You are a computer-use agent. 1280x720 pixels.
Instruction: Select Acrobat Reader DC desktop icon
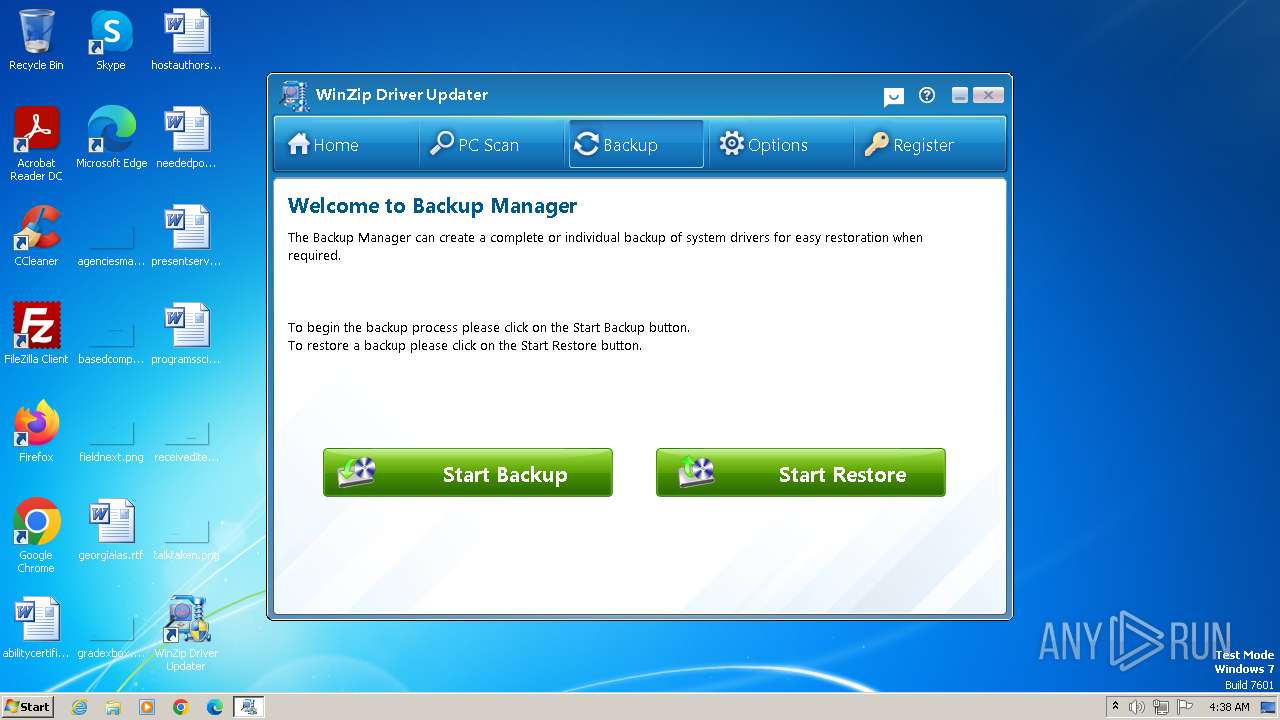pyautogui.click(x=36, y=144)
